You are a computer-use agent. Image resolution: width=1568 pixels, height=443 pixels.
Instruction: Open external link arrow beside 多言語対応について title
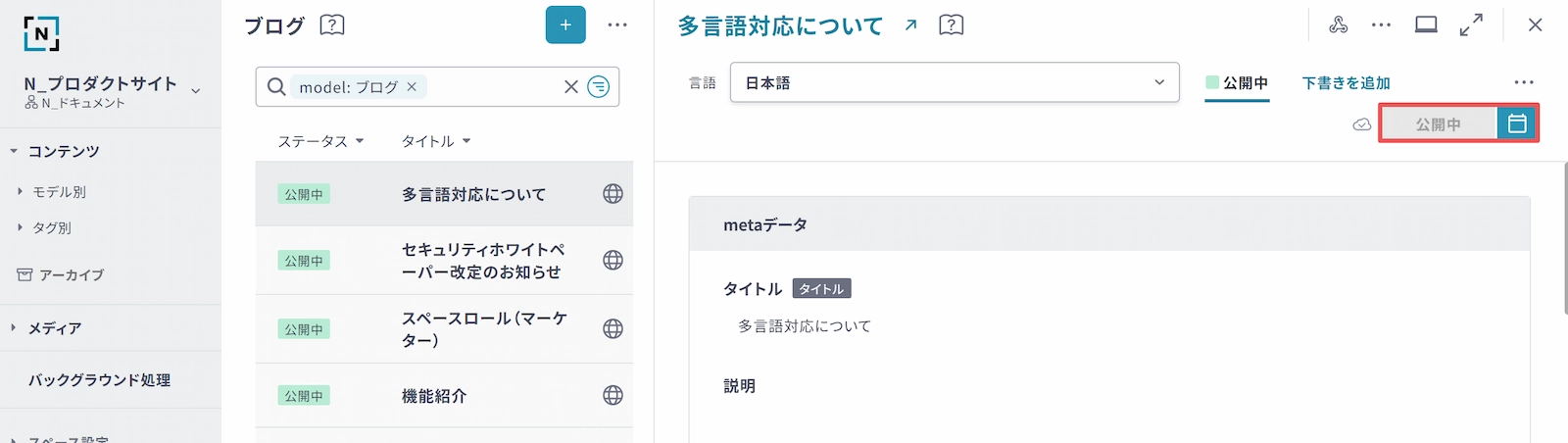(x=910, y=25)
